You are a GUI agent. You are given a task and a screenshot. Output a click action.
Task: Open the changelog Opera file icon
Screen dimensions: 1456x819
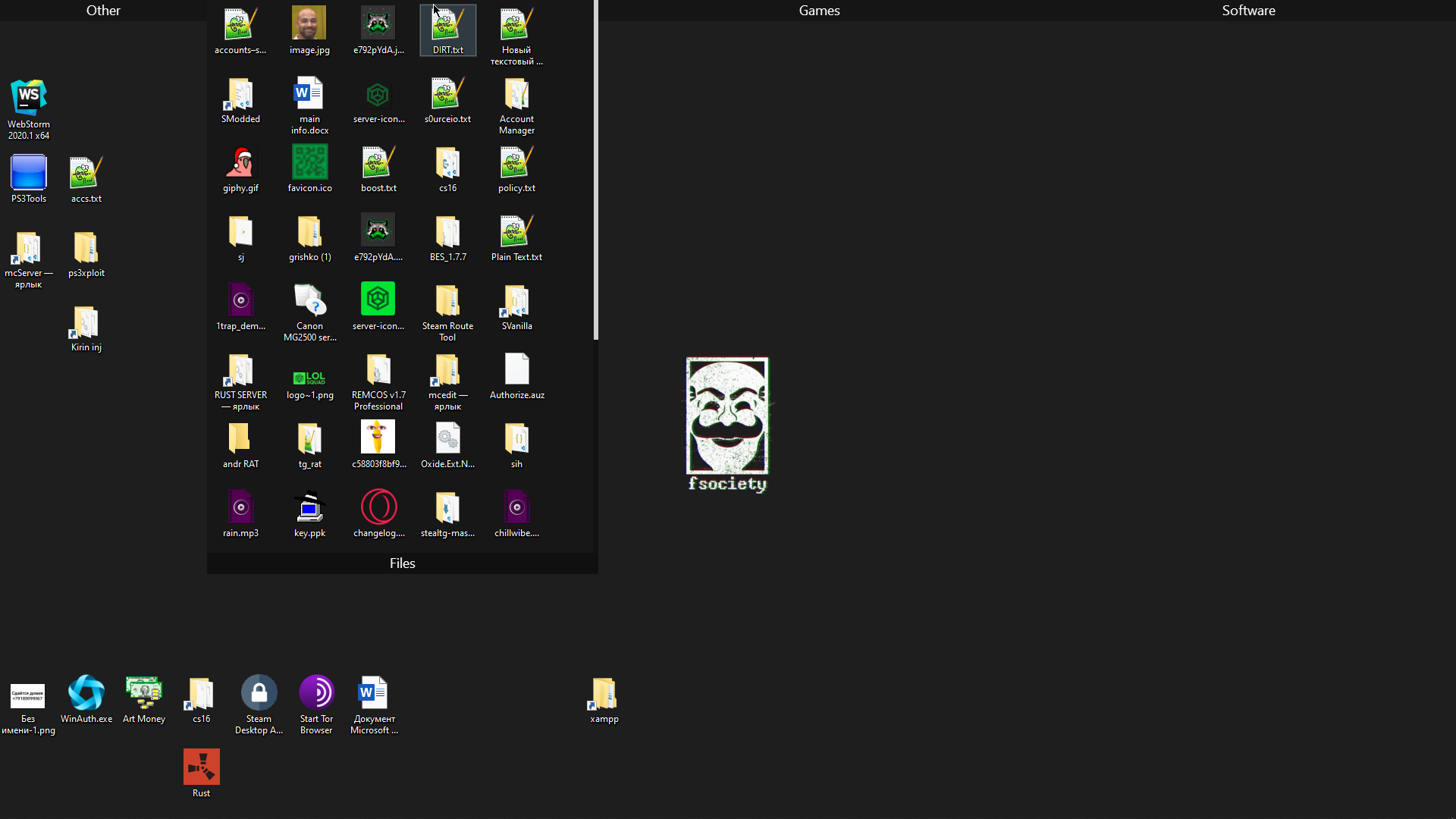(378, 508)
